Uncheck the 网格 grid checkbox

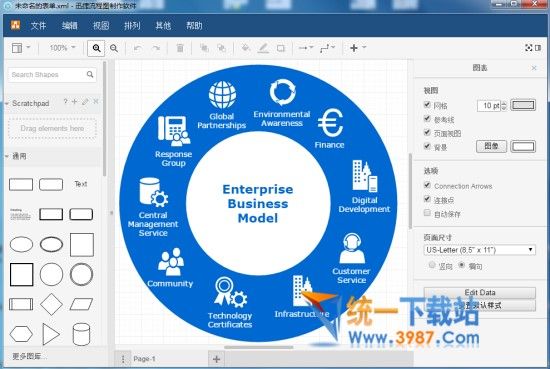pos(427,105)
